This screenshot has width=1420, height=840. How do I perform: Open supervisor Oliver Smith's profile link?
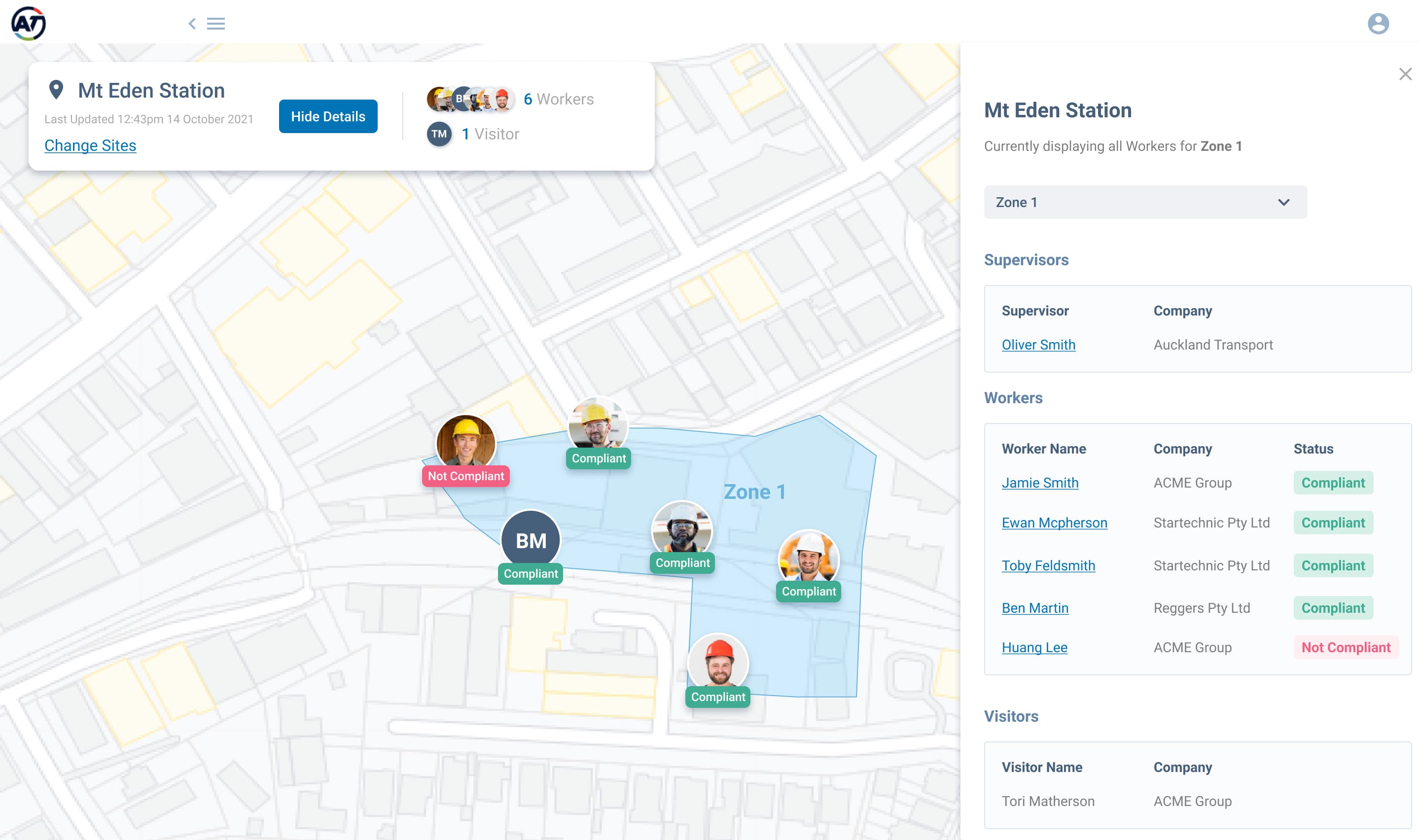[1038, 345]
